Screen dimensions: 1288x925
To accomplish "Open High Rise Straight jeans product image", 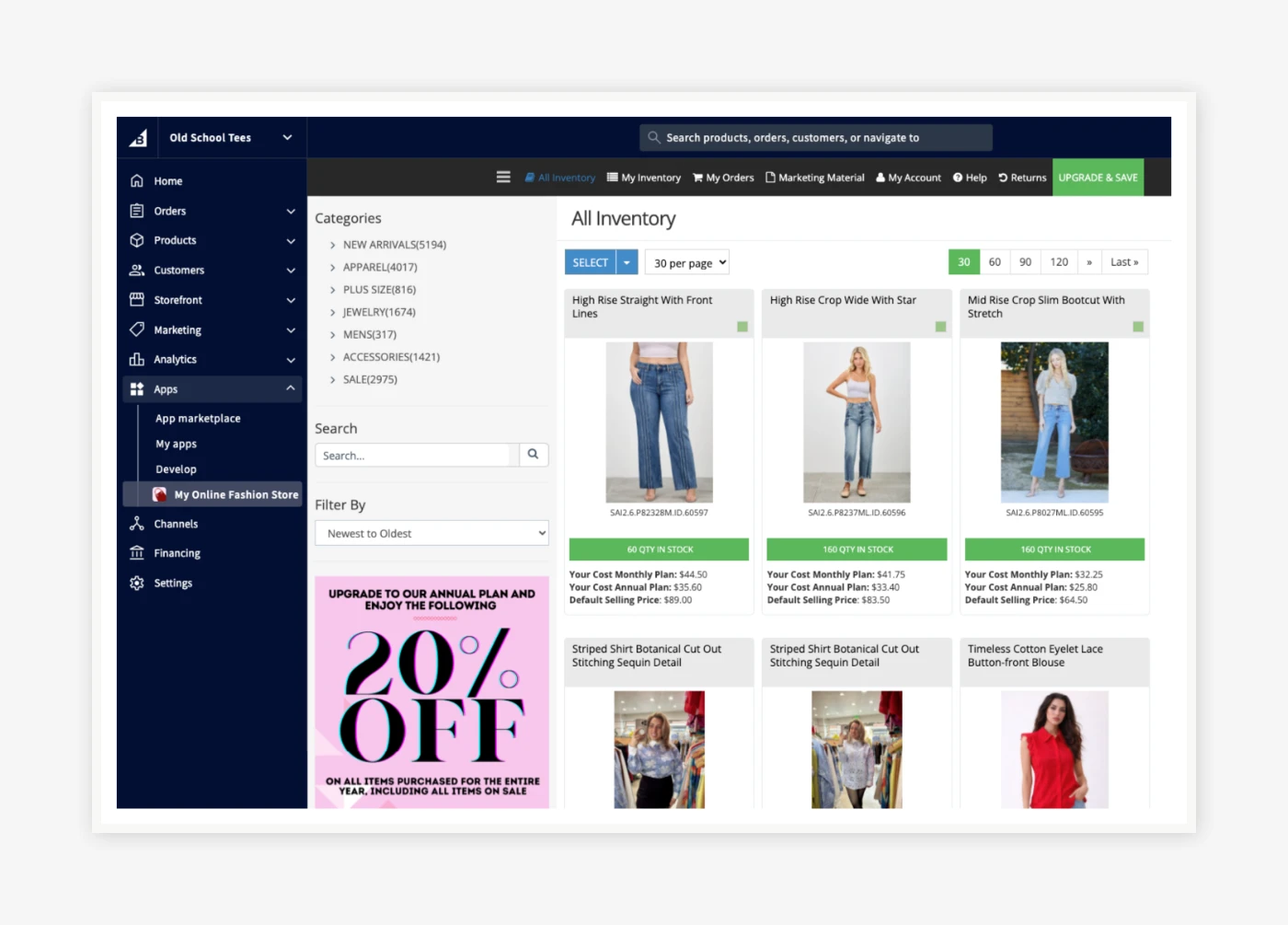I will click(x=659, y=422).
